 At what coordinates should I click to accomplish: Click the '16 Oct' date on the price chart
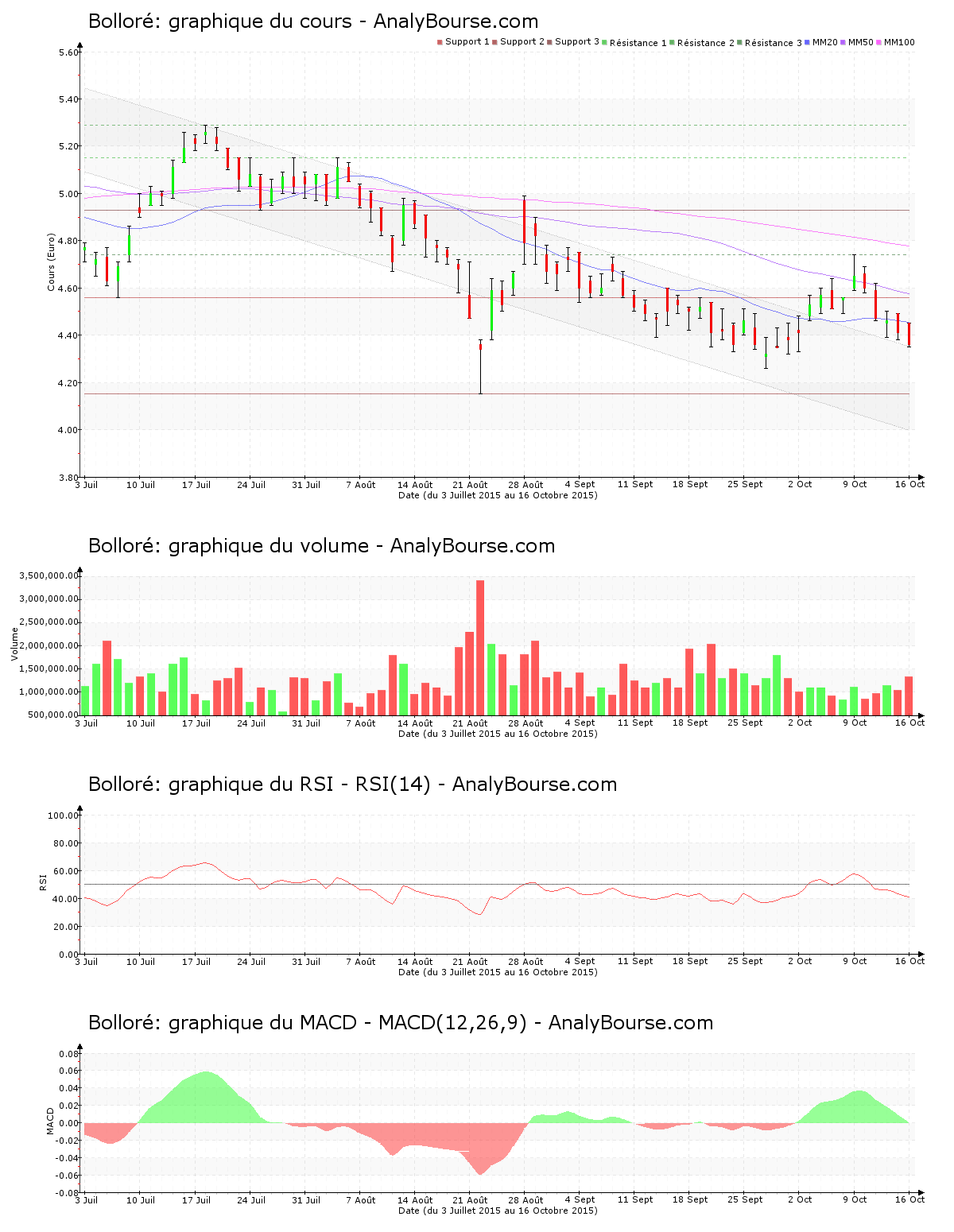tap(909, 485)
